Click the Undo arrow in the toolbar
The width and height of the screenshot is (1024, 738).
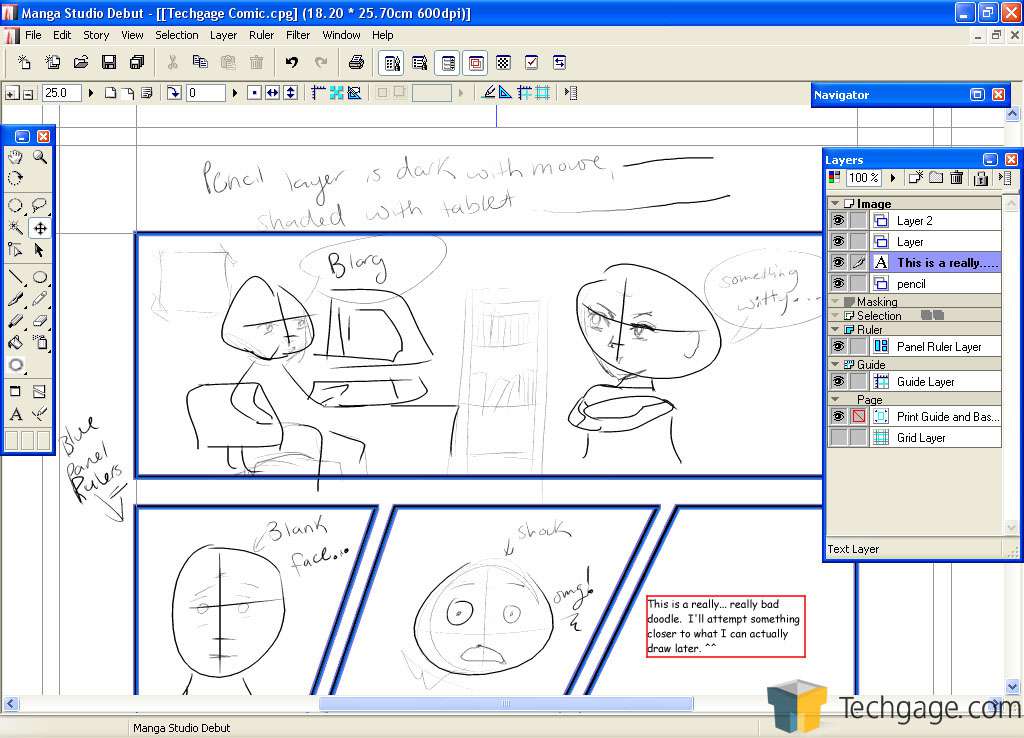tap(292, 62)
